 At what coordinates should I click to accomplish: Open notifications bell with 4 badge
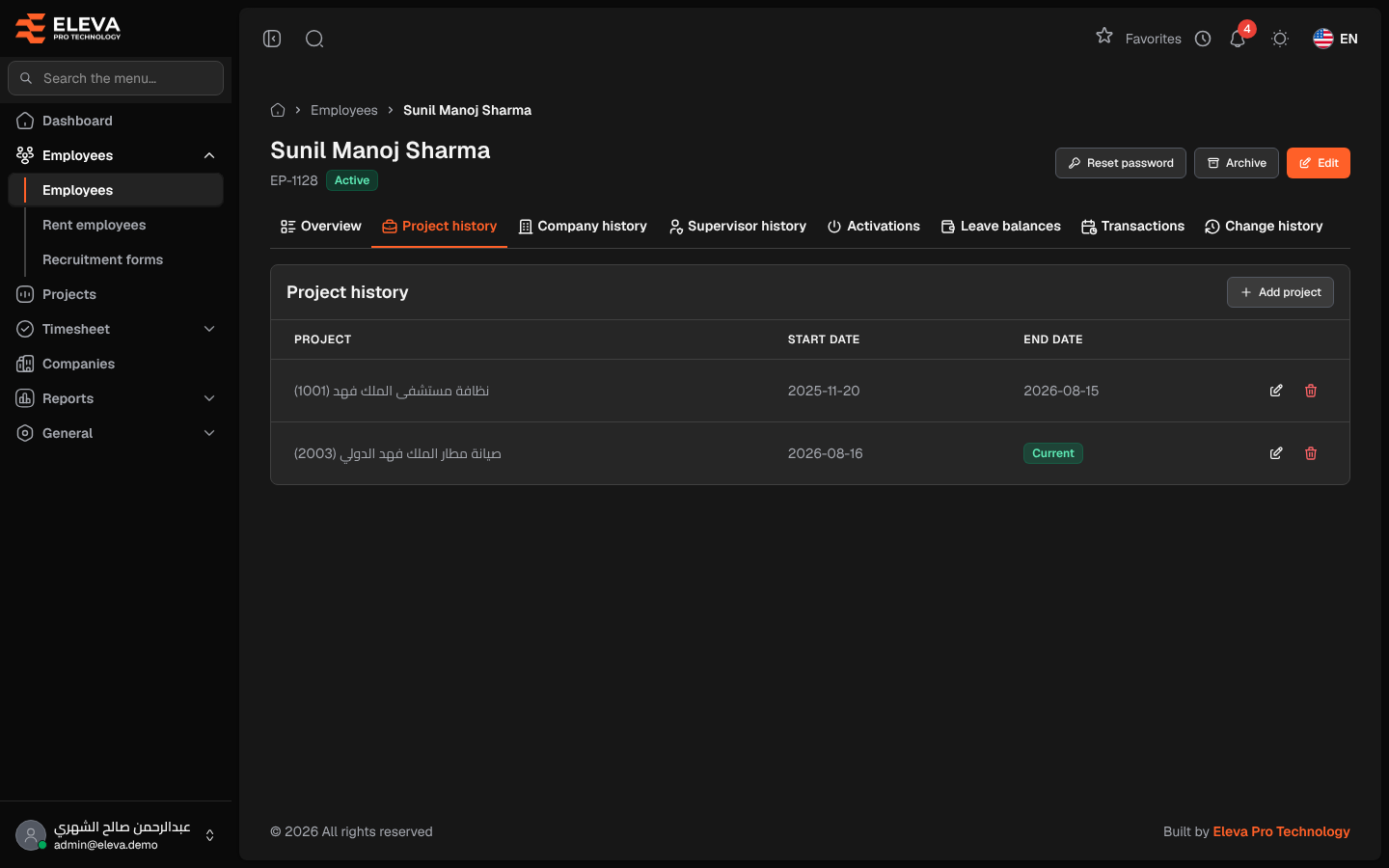1239,38
